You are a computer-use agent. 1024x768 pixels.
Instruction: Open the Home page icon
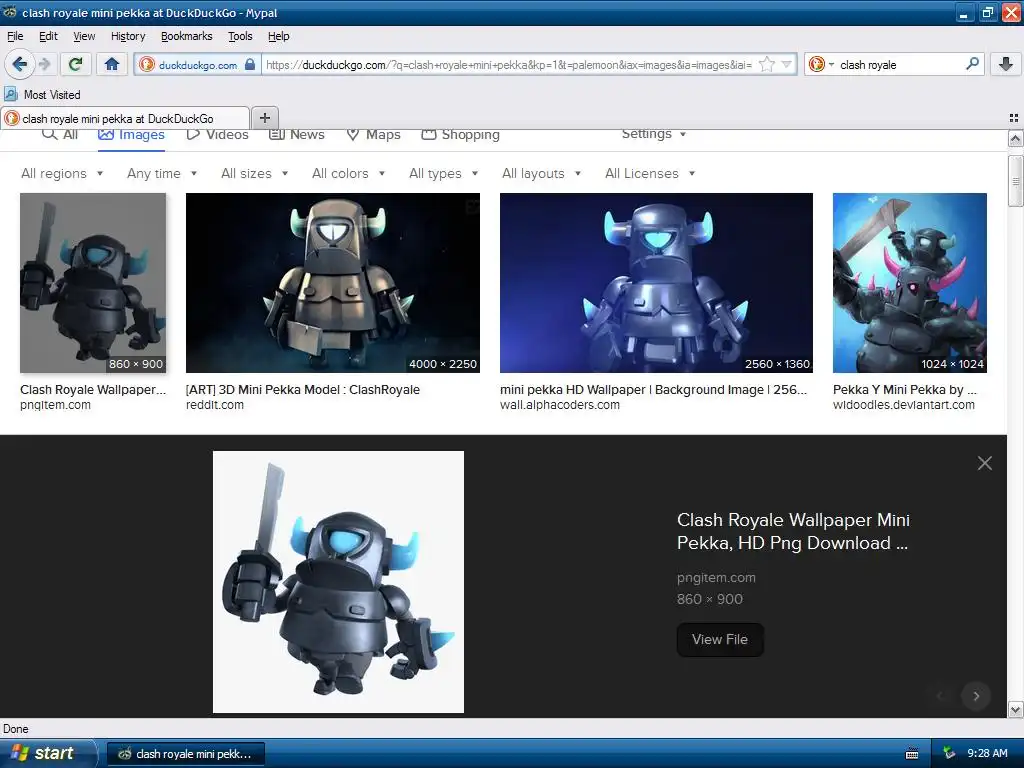[112, 64]
